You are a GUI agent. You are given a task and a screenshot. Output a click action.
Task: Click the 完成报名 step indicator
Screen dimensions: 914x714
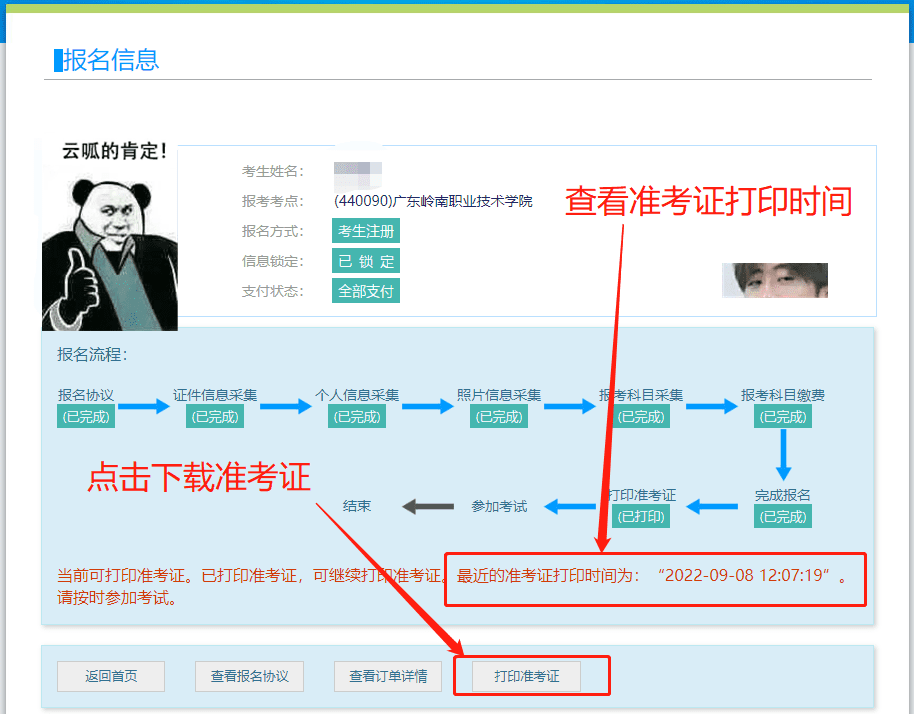click(x=783, y=515)
